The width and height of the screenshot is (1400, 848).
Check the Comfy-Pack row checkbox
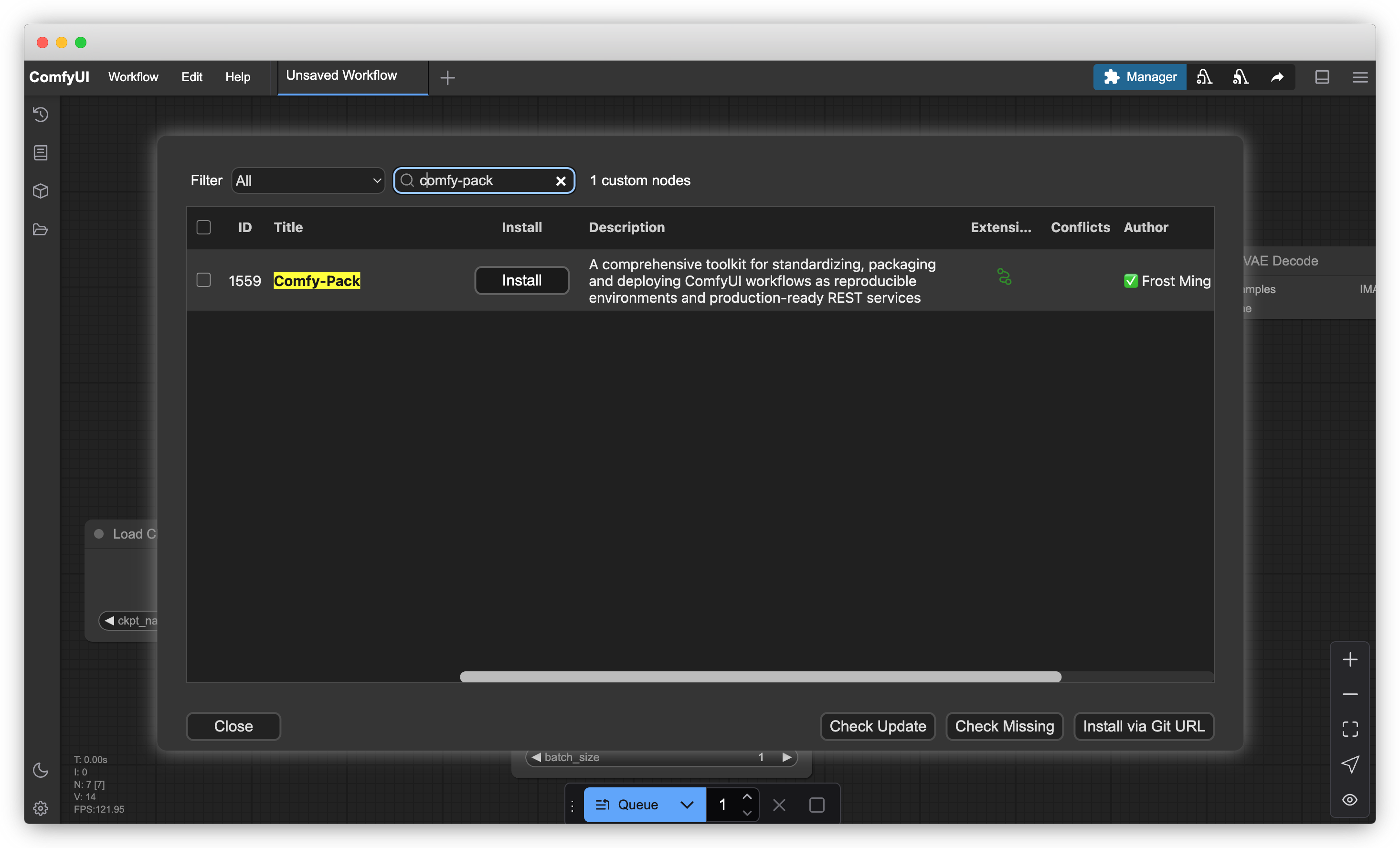click(x=203, y=280)
